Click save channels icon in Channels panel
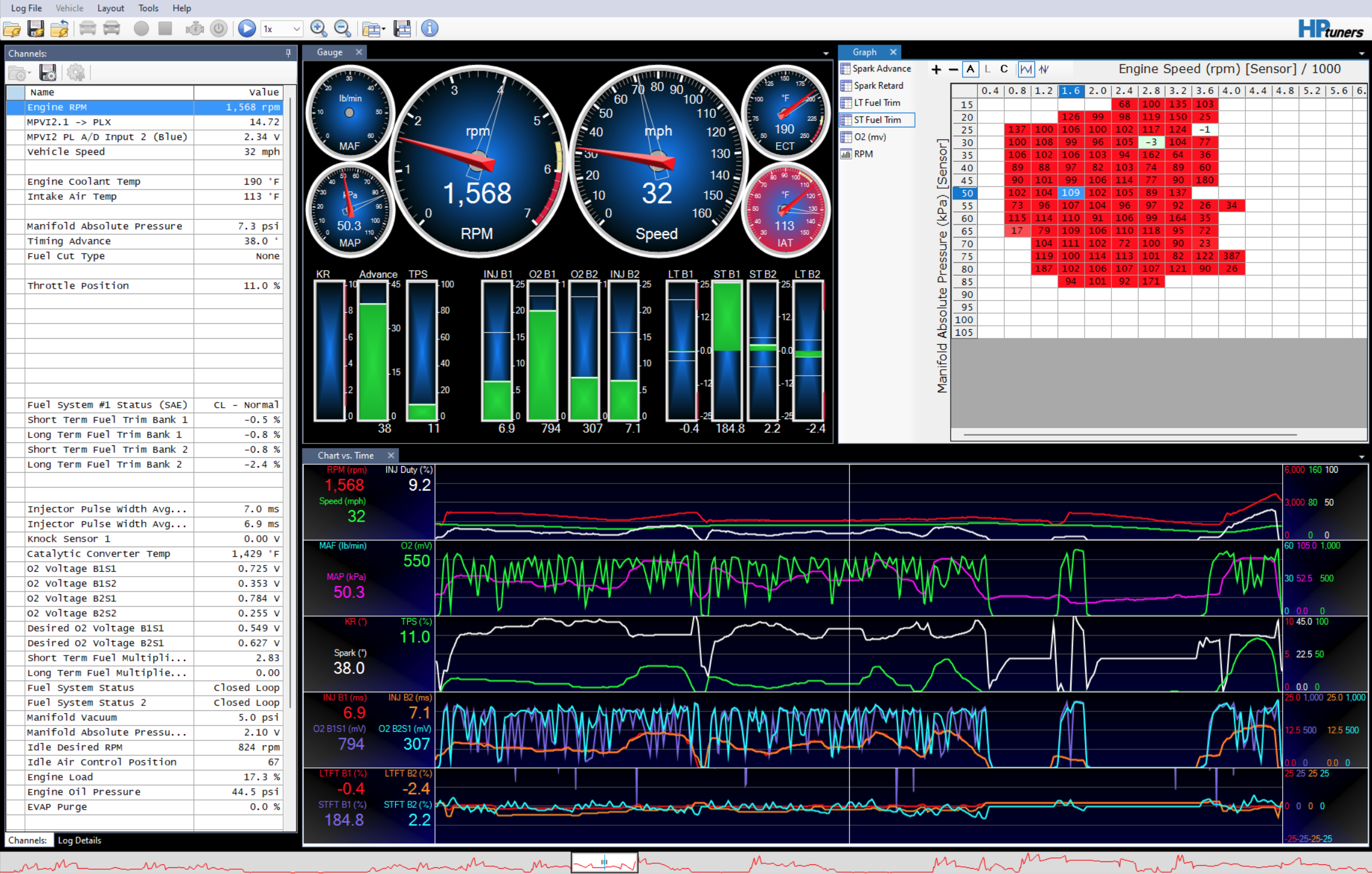This screenshot has width=1372, height=874. pos(48,73)
